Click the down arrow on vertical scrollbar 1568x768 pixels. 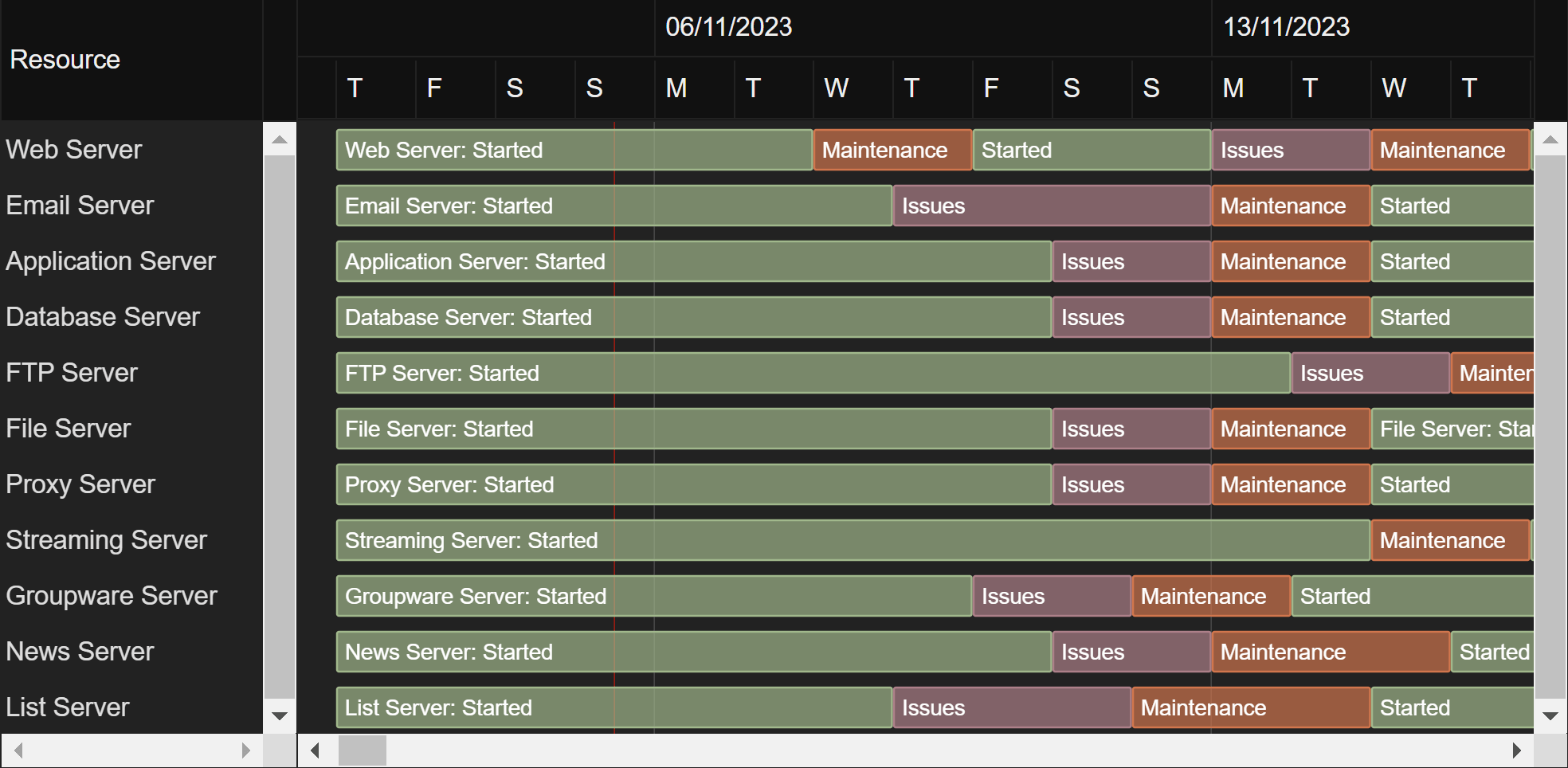(1550, 715)
